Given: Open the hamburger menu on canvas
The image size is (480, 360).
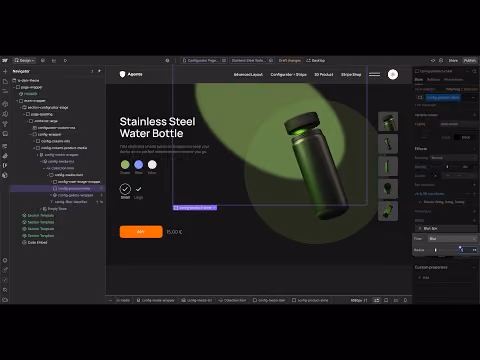Looking at the screenshot, I should (x=374, y=74).
